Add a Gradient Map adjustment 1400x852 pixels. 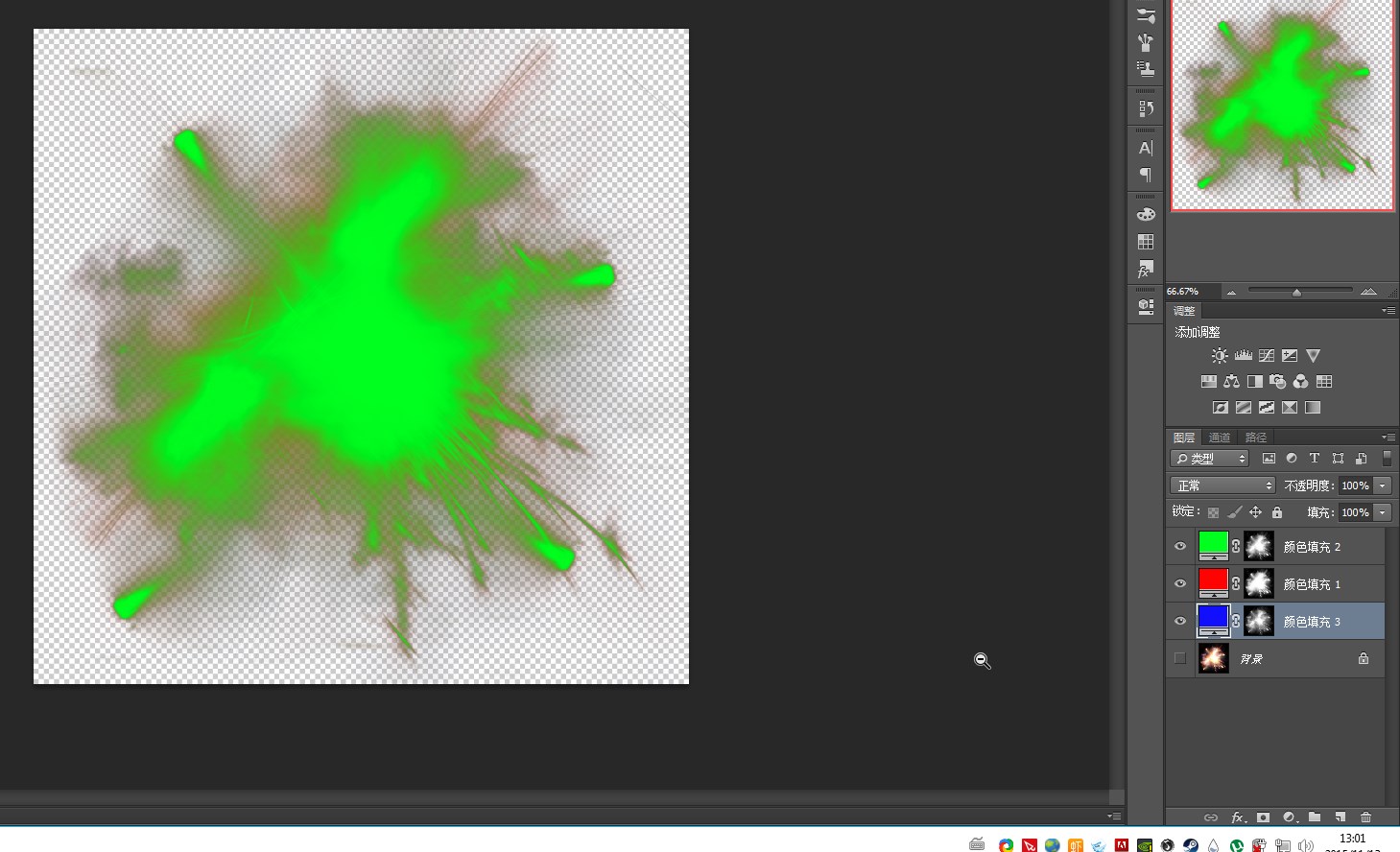tap(1313, 408)
